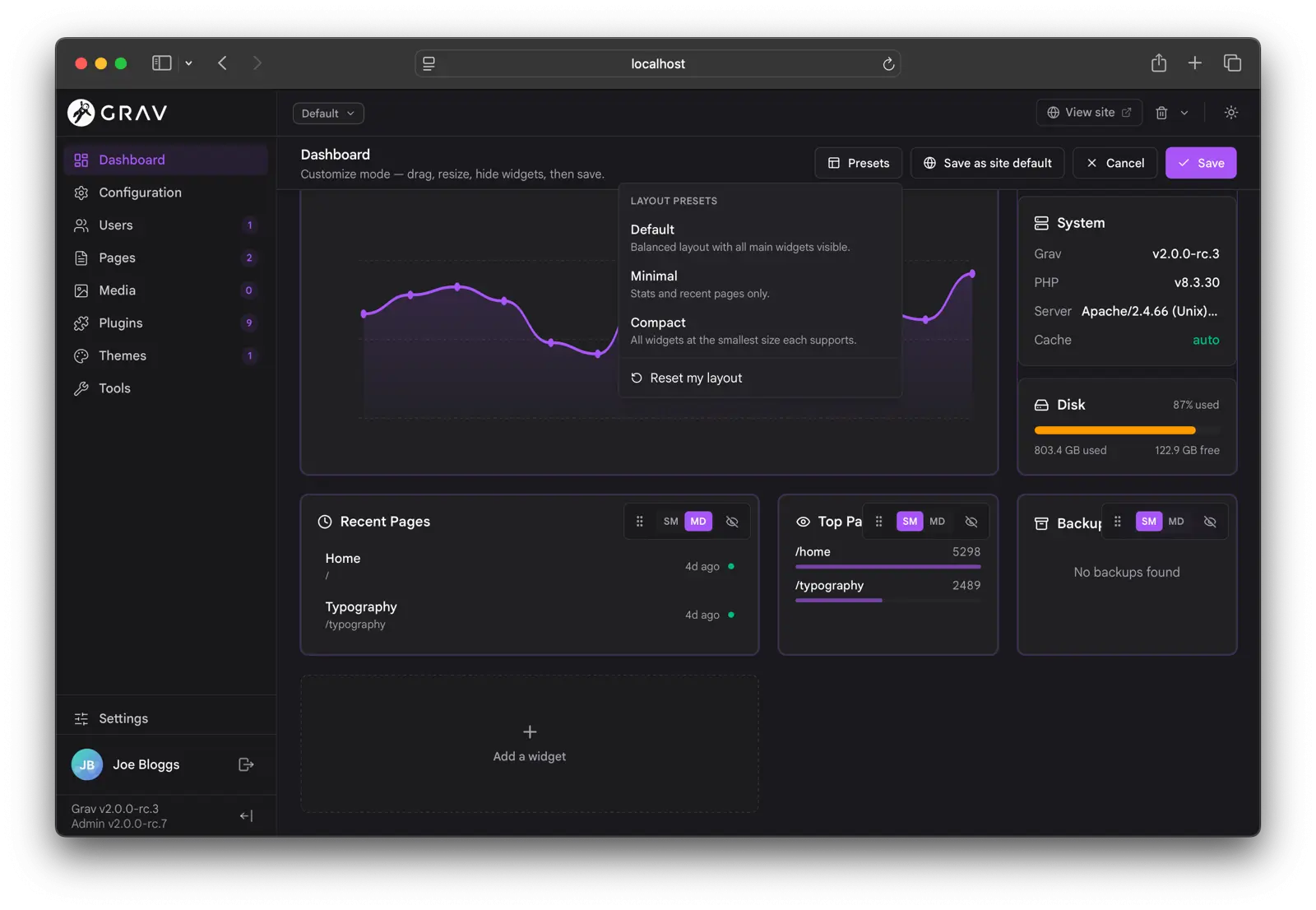The width and height of the screenshot is (1316, 910).
Task: Click the System server icon
Action: pos(1041,223)
